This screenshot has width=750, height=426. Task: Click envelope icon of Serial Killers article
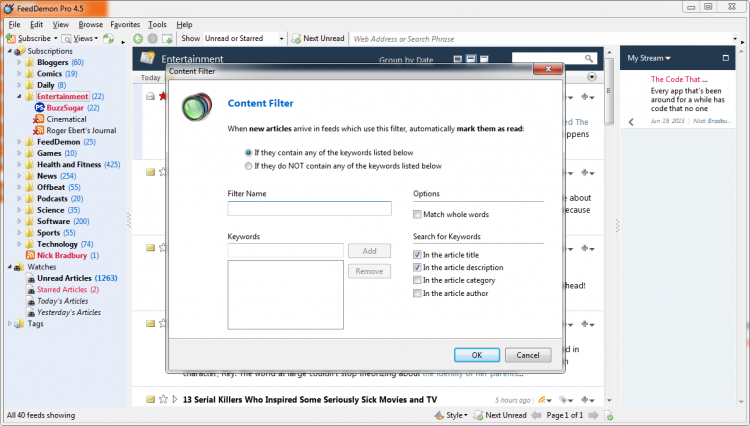[x=150, y=399]
